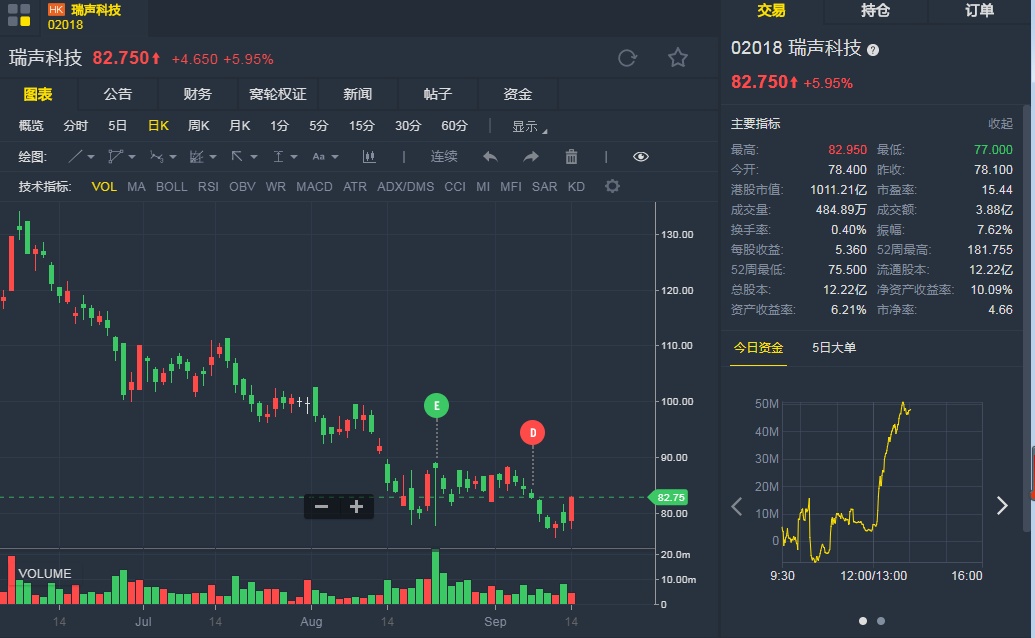Switch to the 持仓 positions tab
This screenshot has height=638, width=1035.
tap(876, 11)
